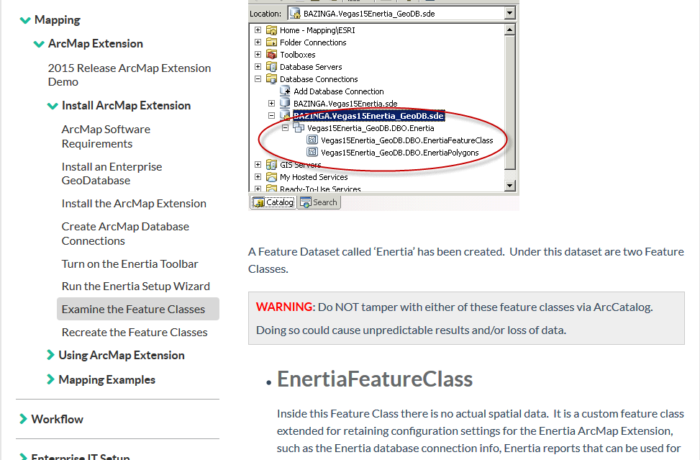Open Recreate the Feature Classes page
Image resolution: width=700 pixels, height=460 pixels.
[x=134, y=332]
